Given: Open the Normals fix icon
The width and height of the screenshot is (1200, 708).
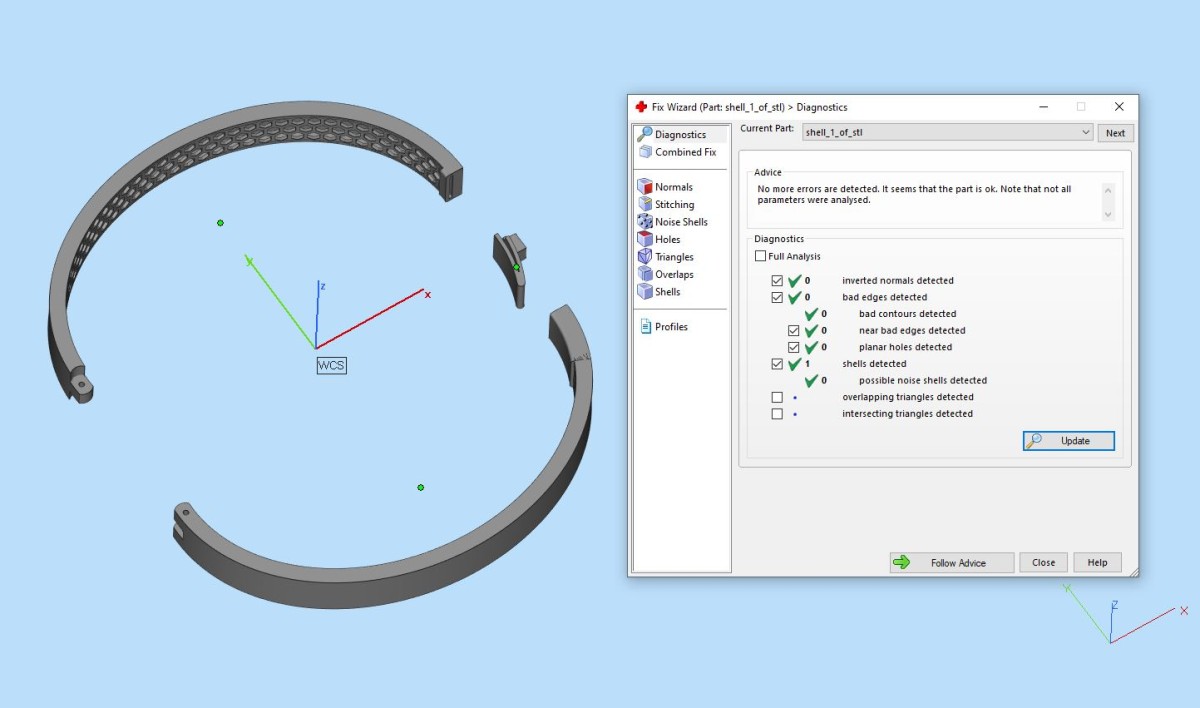Looking at the screenshot, I should click(x=645, y=186).
